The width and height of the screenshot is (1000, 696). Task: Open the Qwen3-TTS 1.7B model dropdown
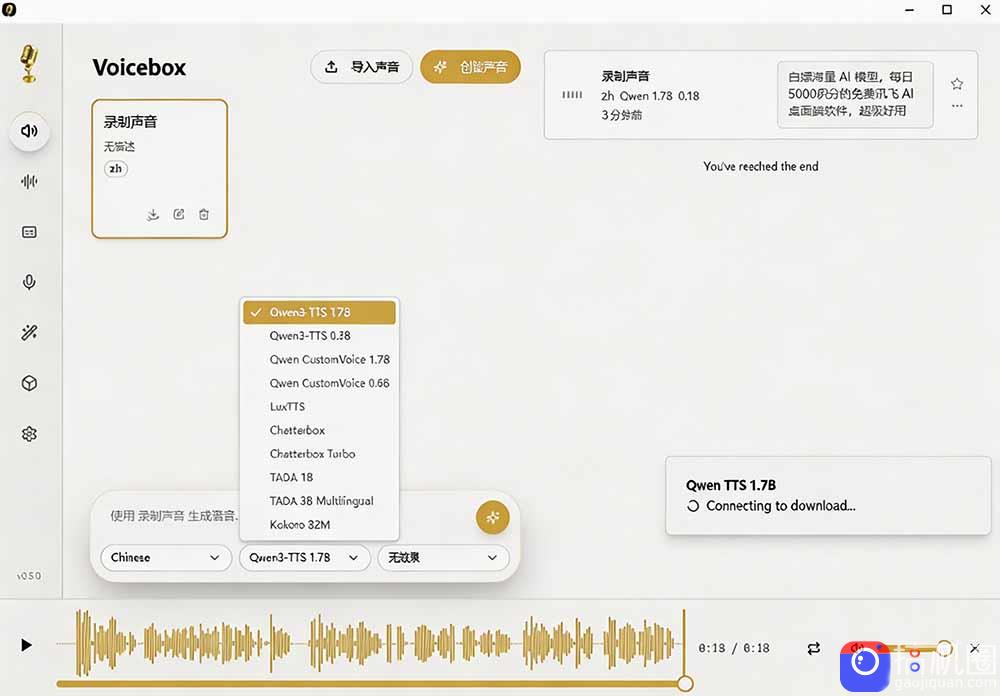(304, 558)
